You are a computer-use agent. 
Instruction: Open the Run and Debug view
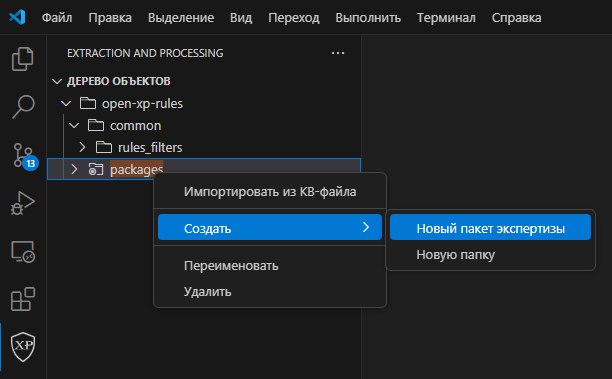pyautogui.click(x=23, y=203)
